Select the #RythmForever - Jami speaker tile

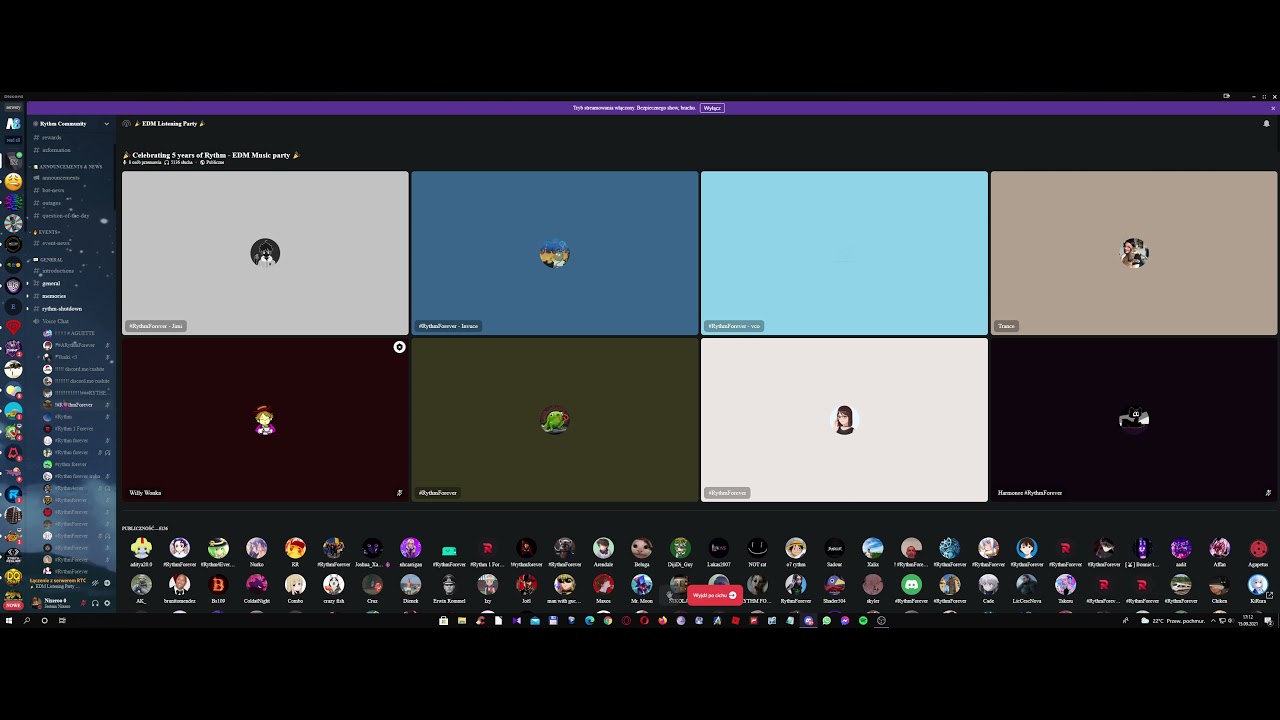click(265, 253)
